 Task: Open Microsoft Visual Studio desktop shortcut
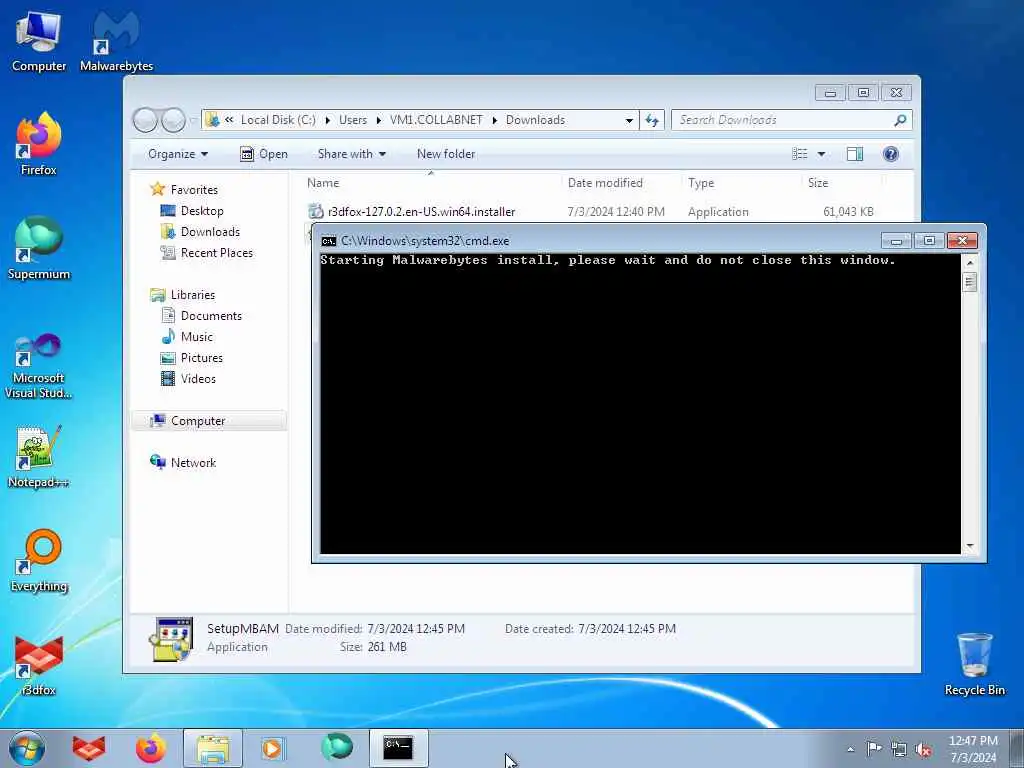pos(39,366)
